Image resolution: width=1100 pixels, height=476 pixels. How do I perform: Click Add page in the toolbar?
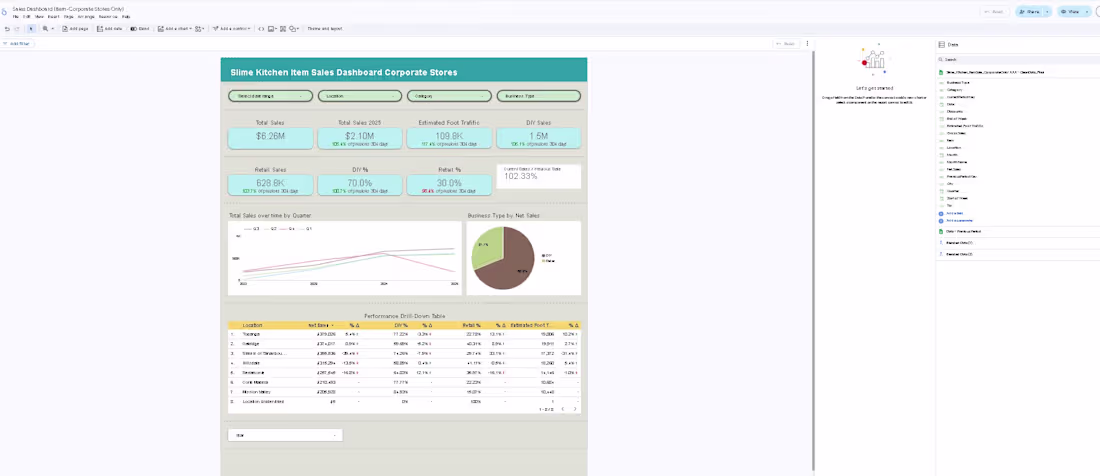click(75, 29)
